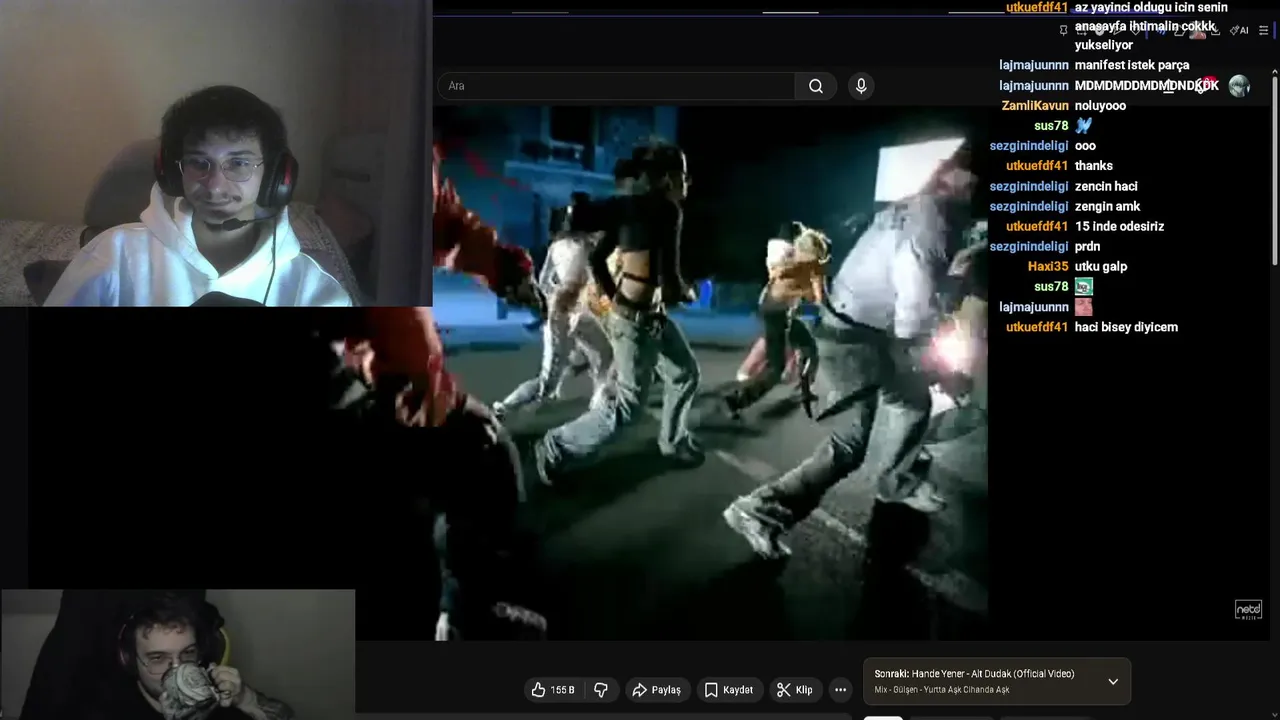Click the pin icon in browser toolbar

tap(1063, 30)
